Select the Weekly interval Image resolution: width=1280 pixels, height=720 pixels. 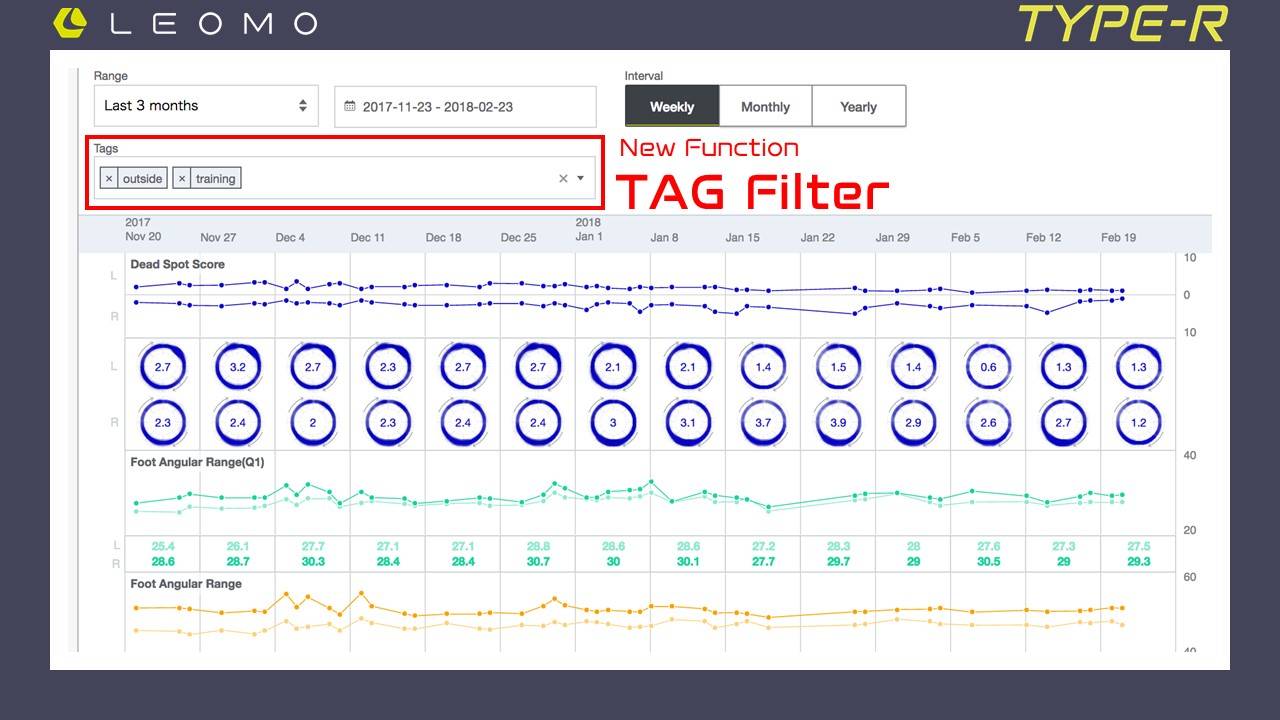click(672, 106)
